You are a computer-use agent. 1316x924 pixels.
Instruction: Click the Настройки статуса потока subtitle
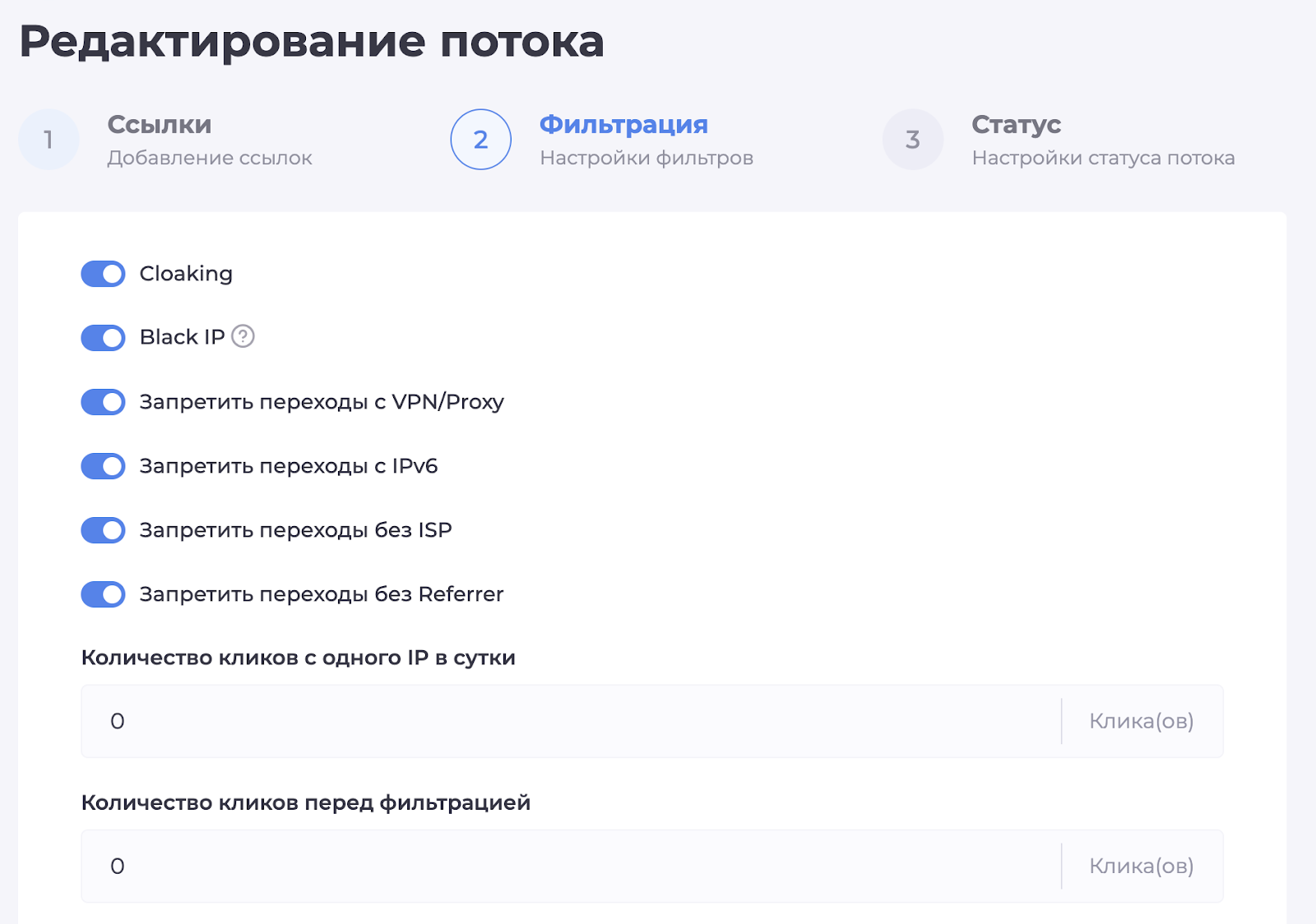[x=1103, y=158]
